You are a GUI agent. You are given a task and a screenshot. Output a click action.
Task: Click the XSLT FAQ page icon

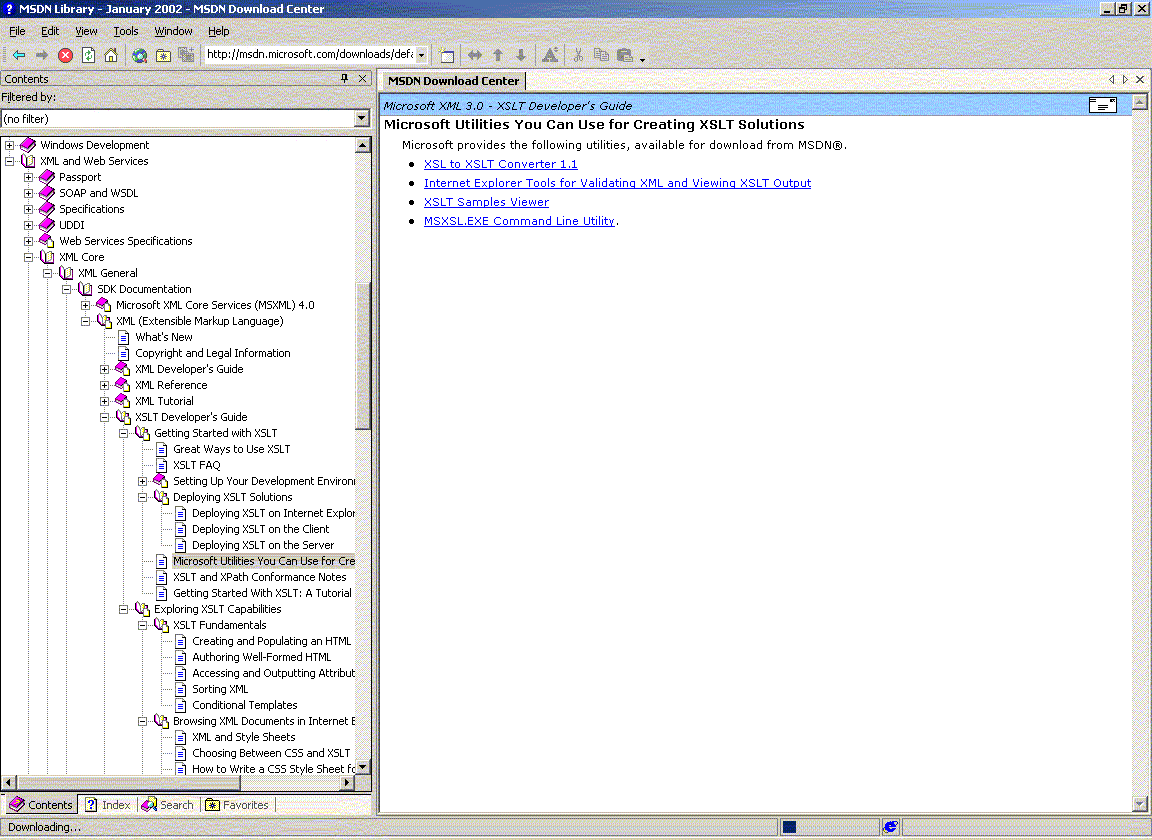point(162,465)
